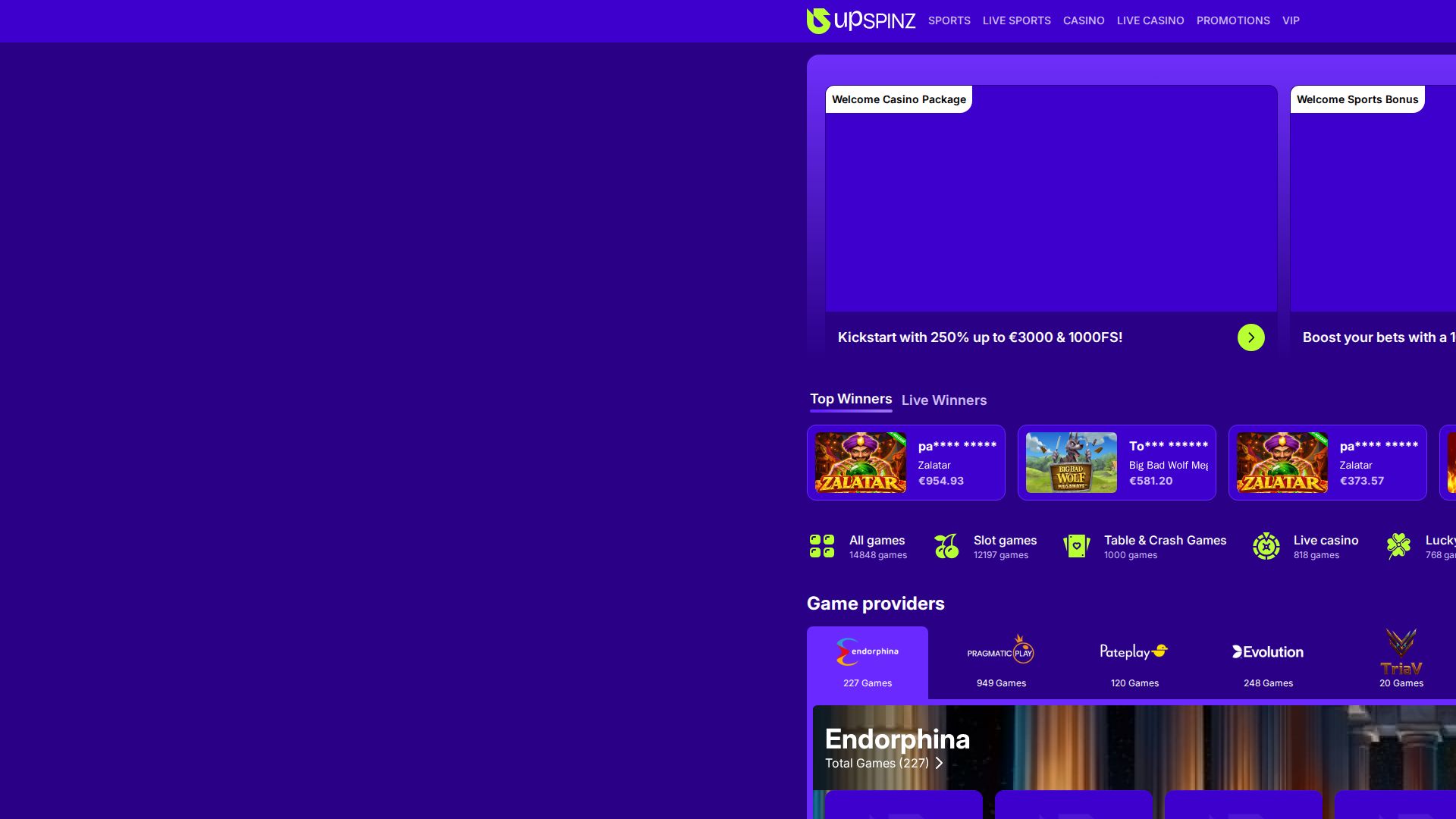Viewport: 1456px width, 819px height.
Task: Click green arrow on Welcome Casino Package
Action: pyautogui.click(x=1251, y=337)
